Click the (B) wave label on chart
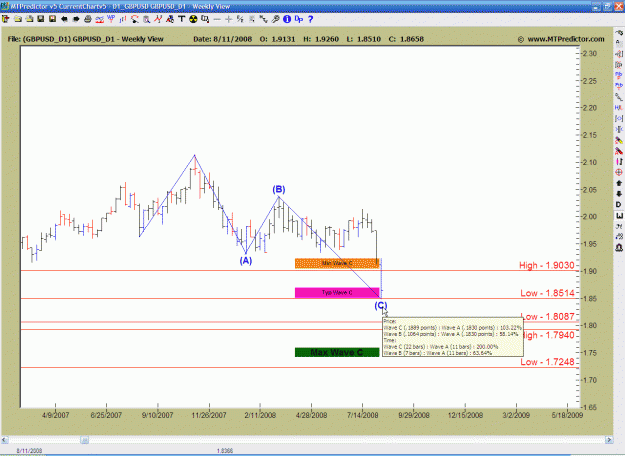Screen dimensions: 625x456 [279, 189]
